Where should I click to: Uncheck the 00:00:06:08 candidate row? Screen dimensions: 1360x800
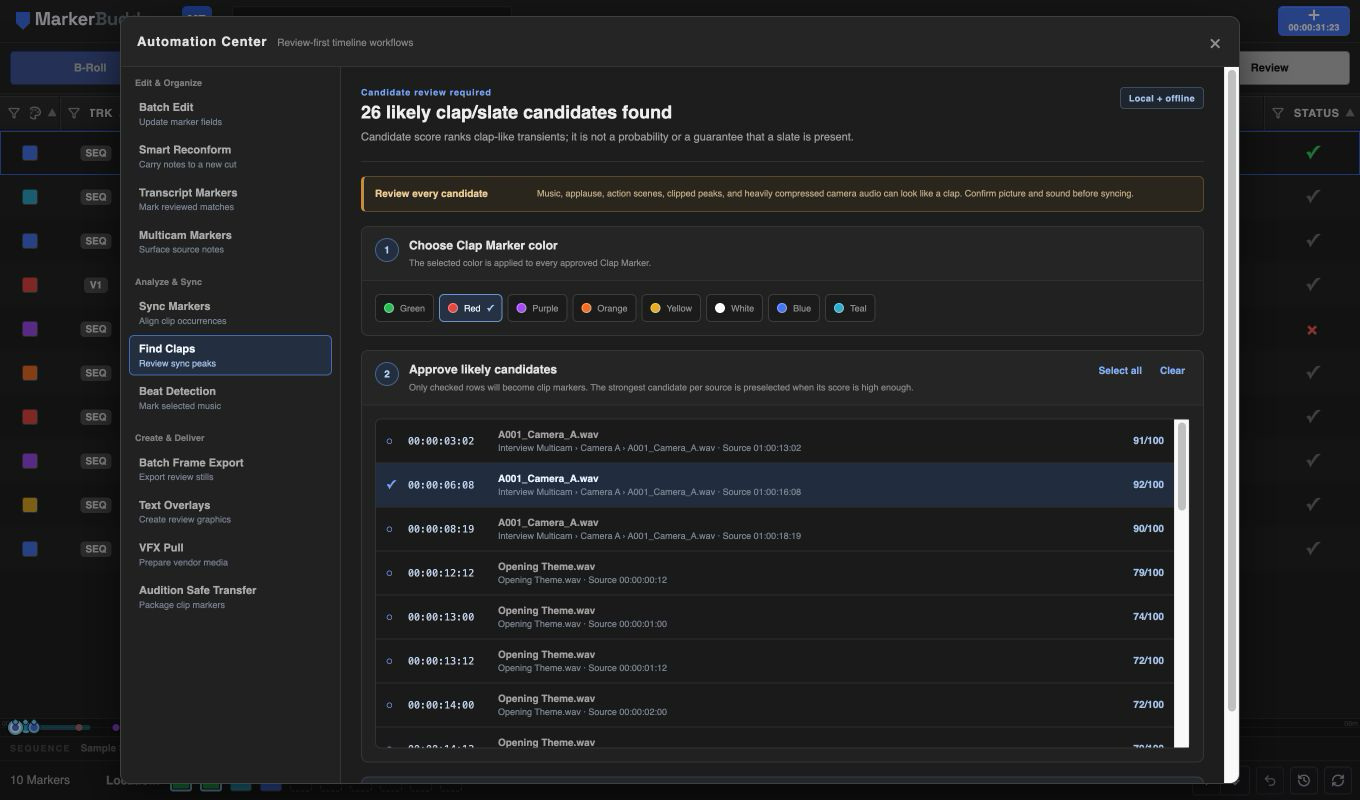click(774, 485)
